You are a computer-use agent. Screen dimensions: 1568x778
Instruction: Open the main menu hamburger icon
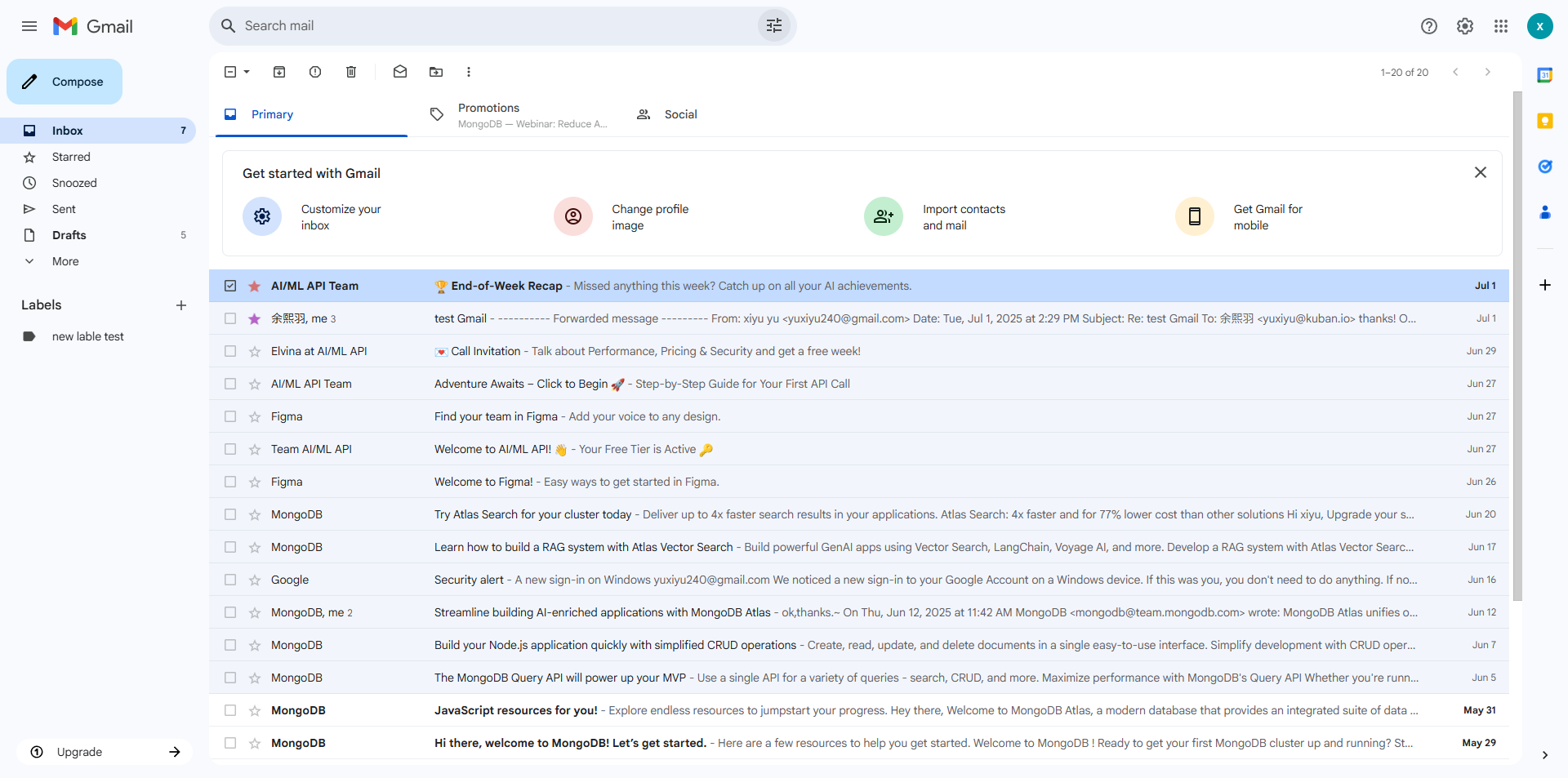(29, 26)
